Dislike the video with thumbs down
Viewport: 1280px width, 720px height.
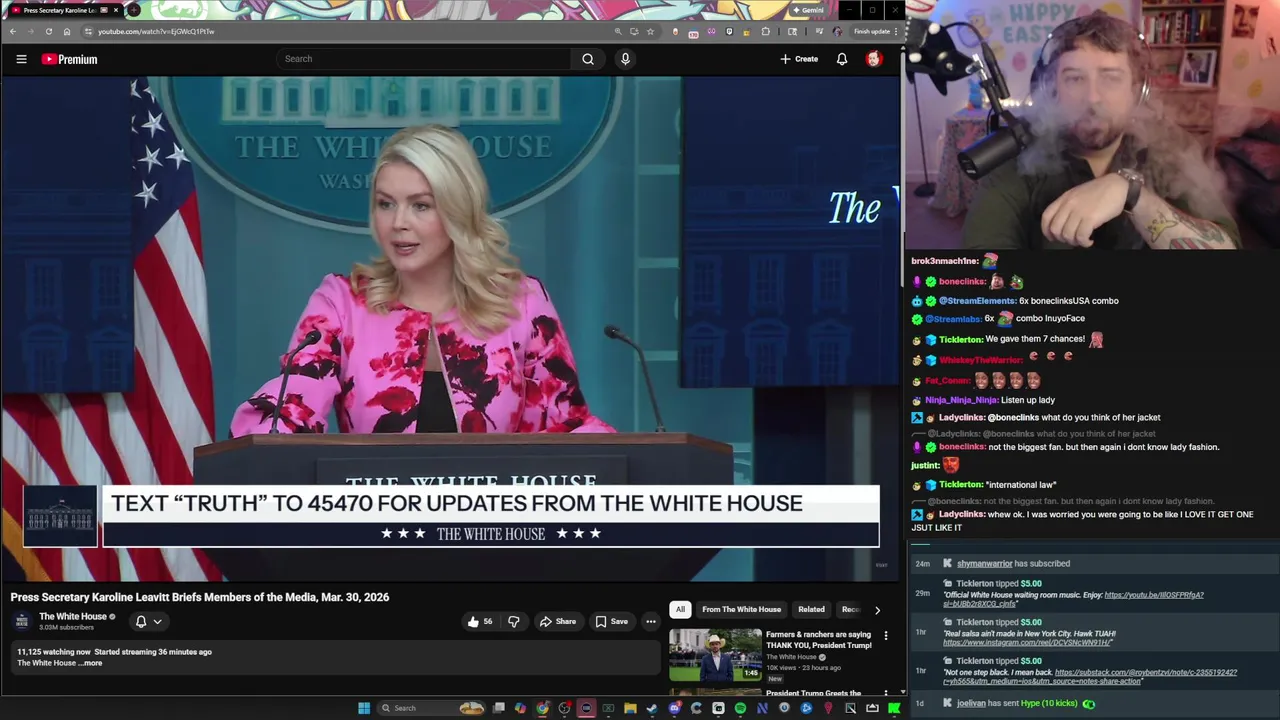[514, 621]
